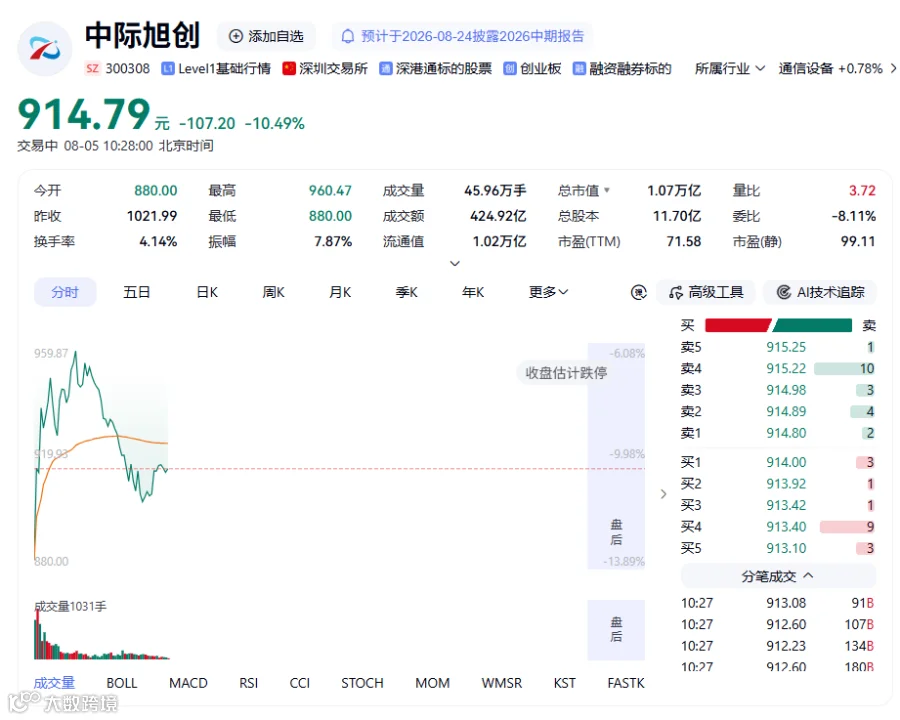Expand more quote stats chevron

point(455,263)
